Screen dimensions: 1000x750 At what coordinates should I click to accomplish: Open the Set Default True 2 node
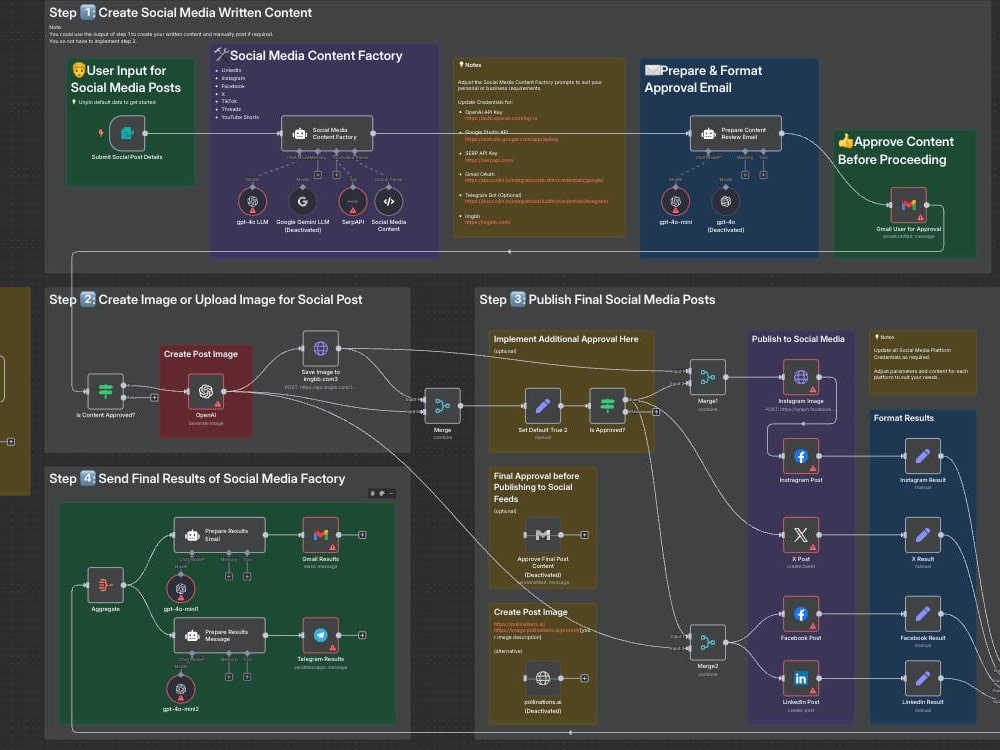543,406
